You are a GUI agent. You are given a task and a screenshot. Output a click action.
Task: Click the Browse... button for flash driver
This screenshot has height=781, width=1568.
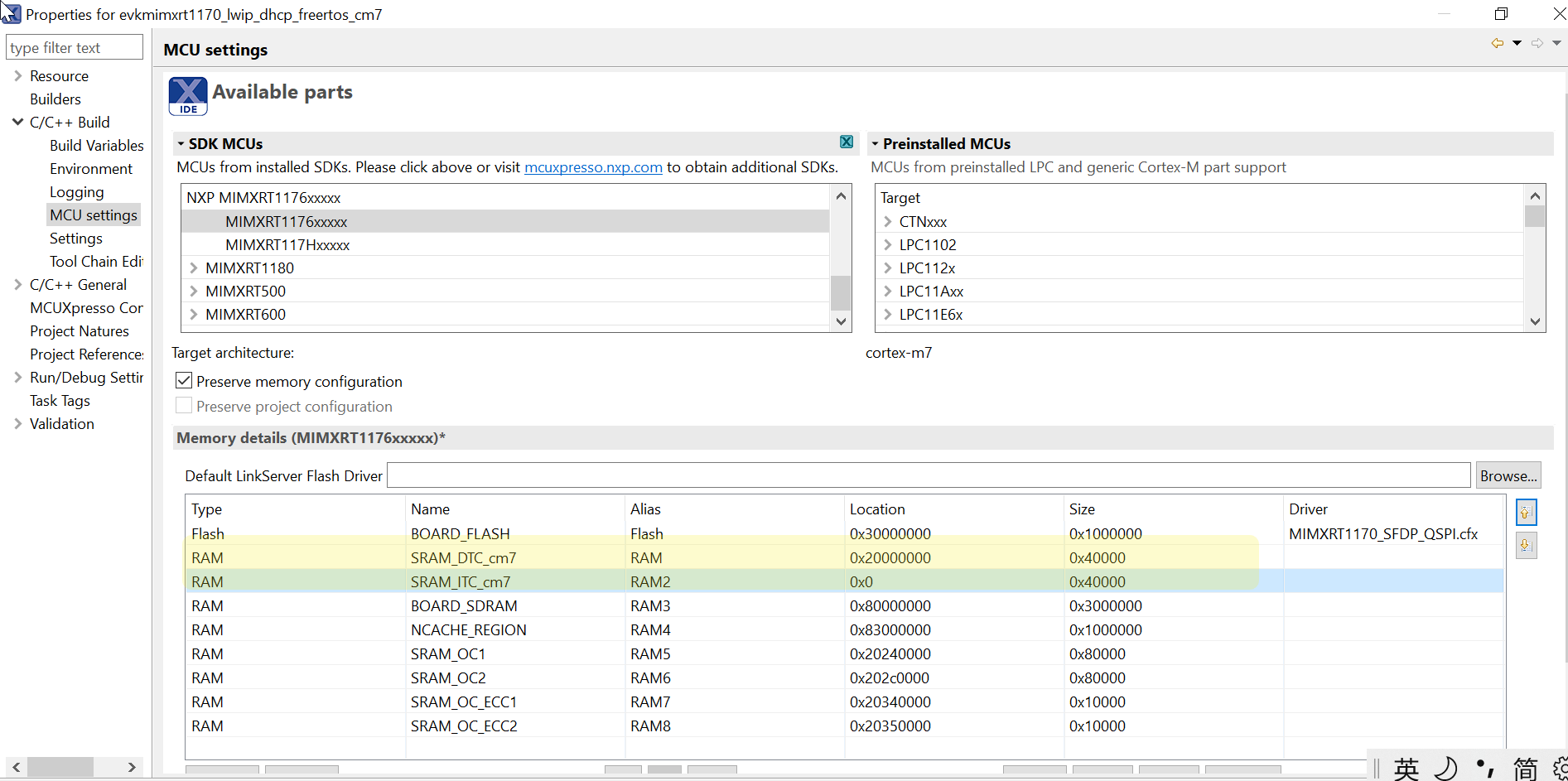pyautogui.click(x=1508, y=475)
